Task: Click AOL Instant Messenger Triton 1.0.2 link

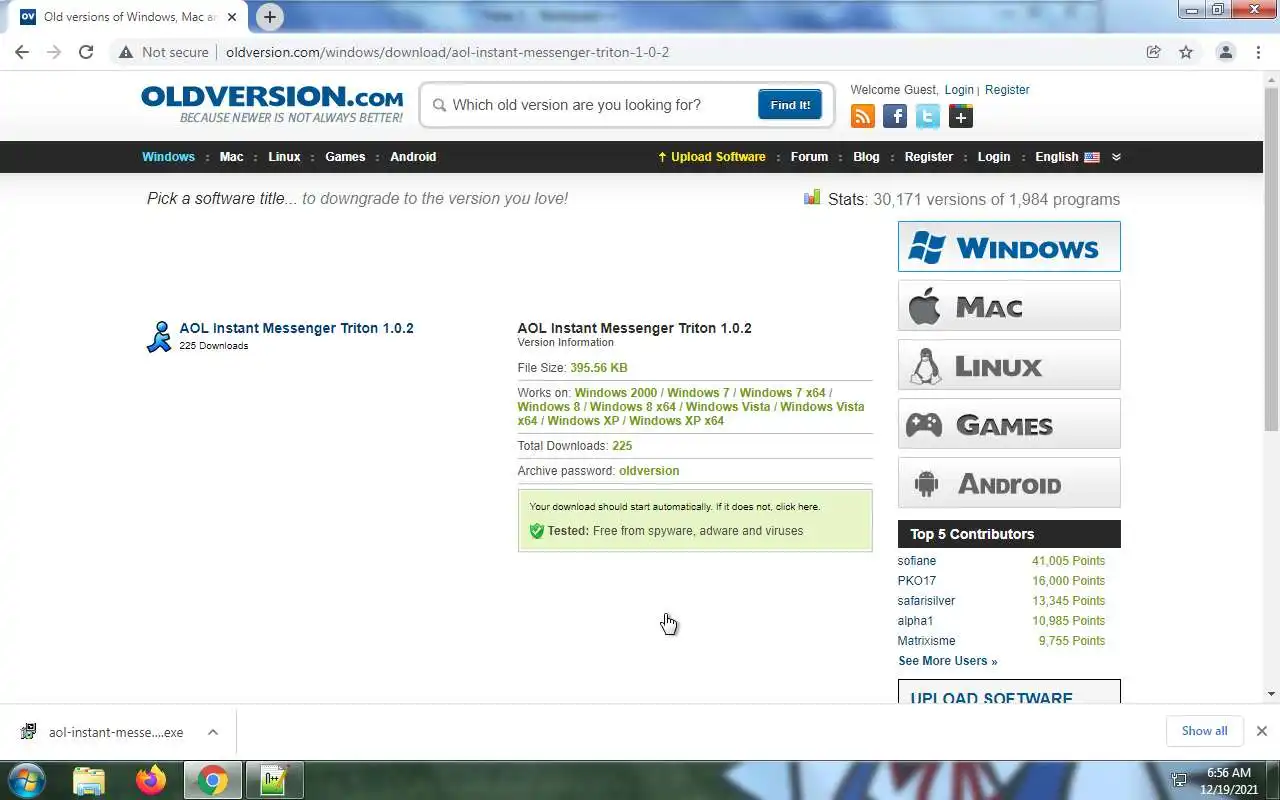Action: pyautogui.click(x=296, y=328)
